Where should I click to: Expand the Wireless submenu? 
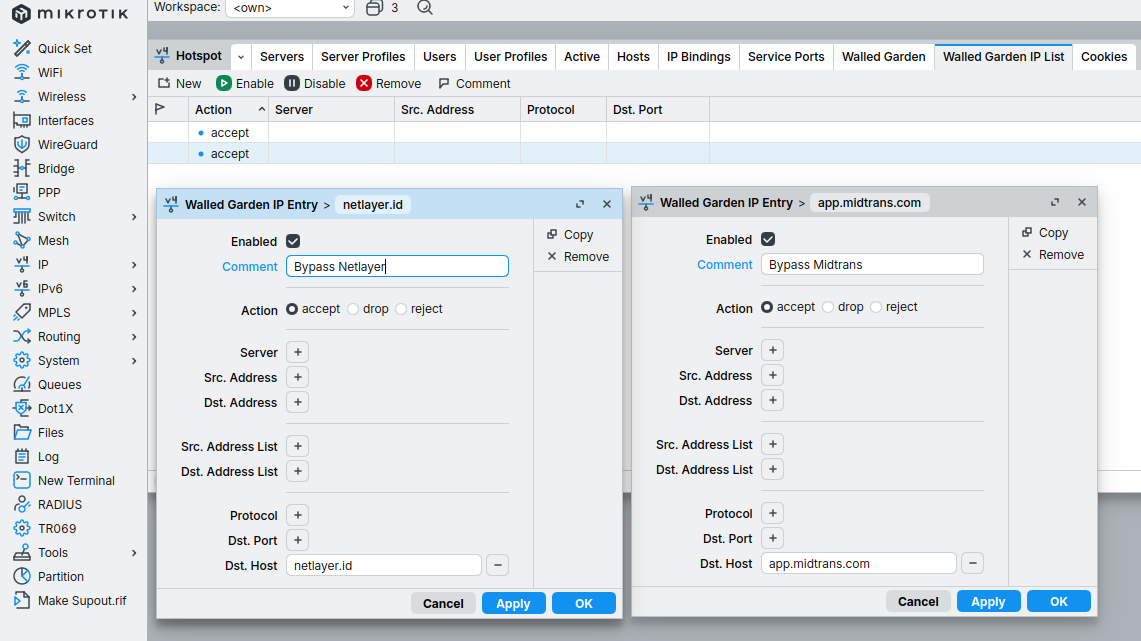point(134,97)
